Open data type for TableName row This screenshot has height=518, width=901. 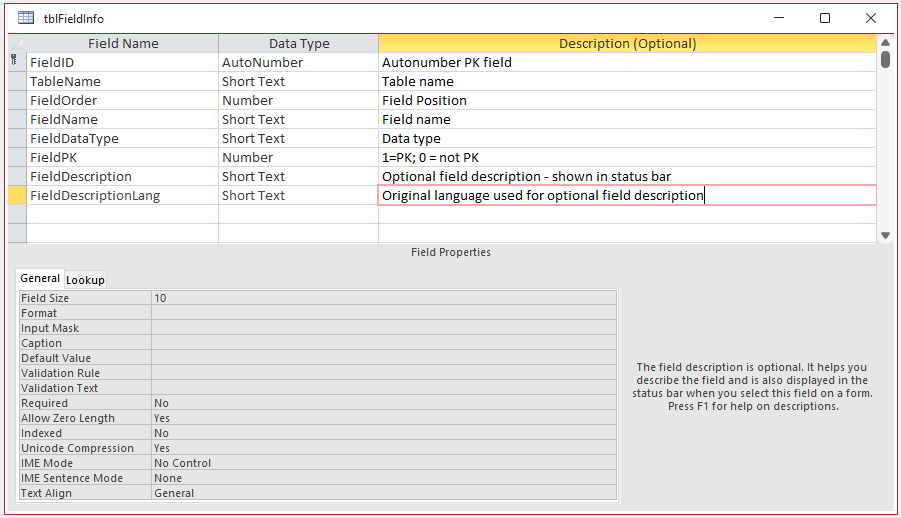coord(299,81)
